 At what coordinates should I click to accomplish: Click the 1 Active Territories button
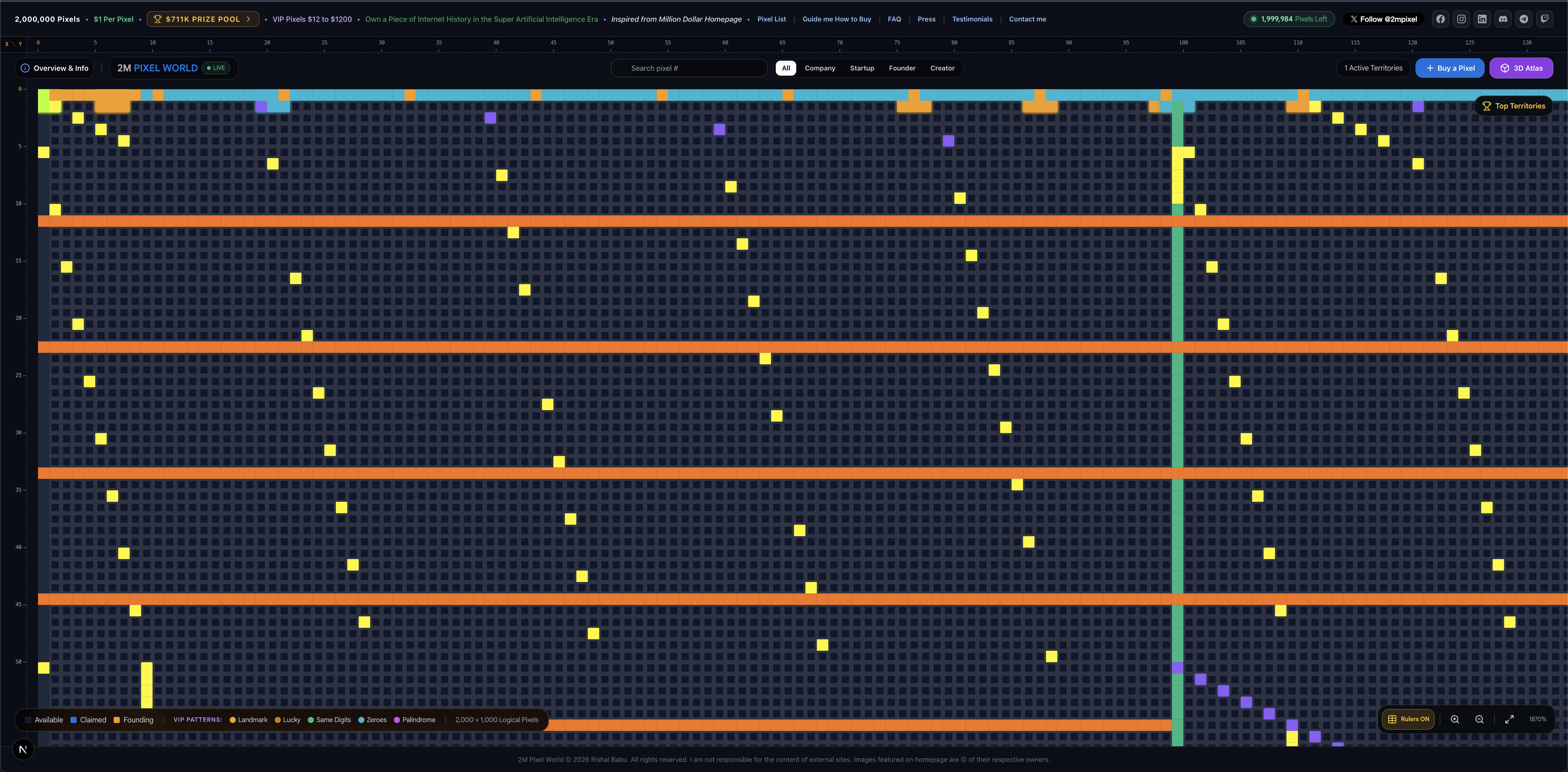(1373, 68)
